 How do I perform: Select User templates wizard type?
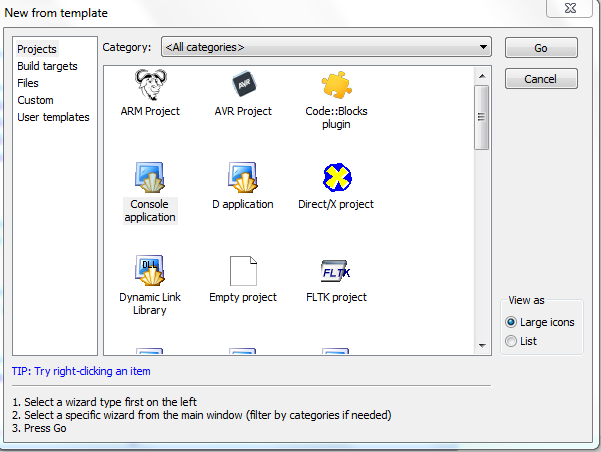(x=53, y=117)
